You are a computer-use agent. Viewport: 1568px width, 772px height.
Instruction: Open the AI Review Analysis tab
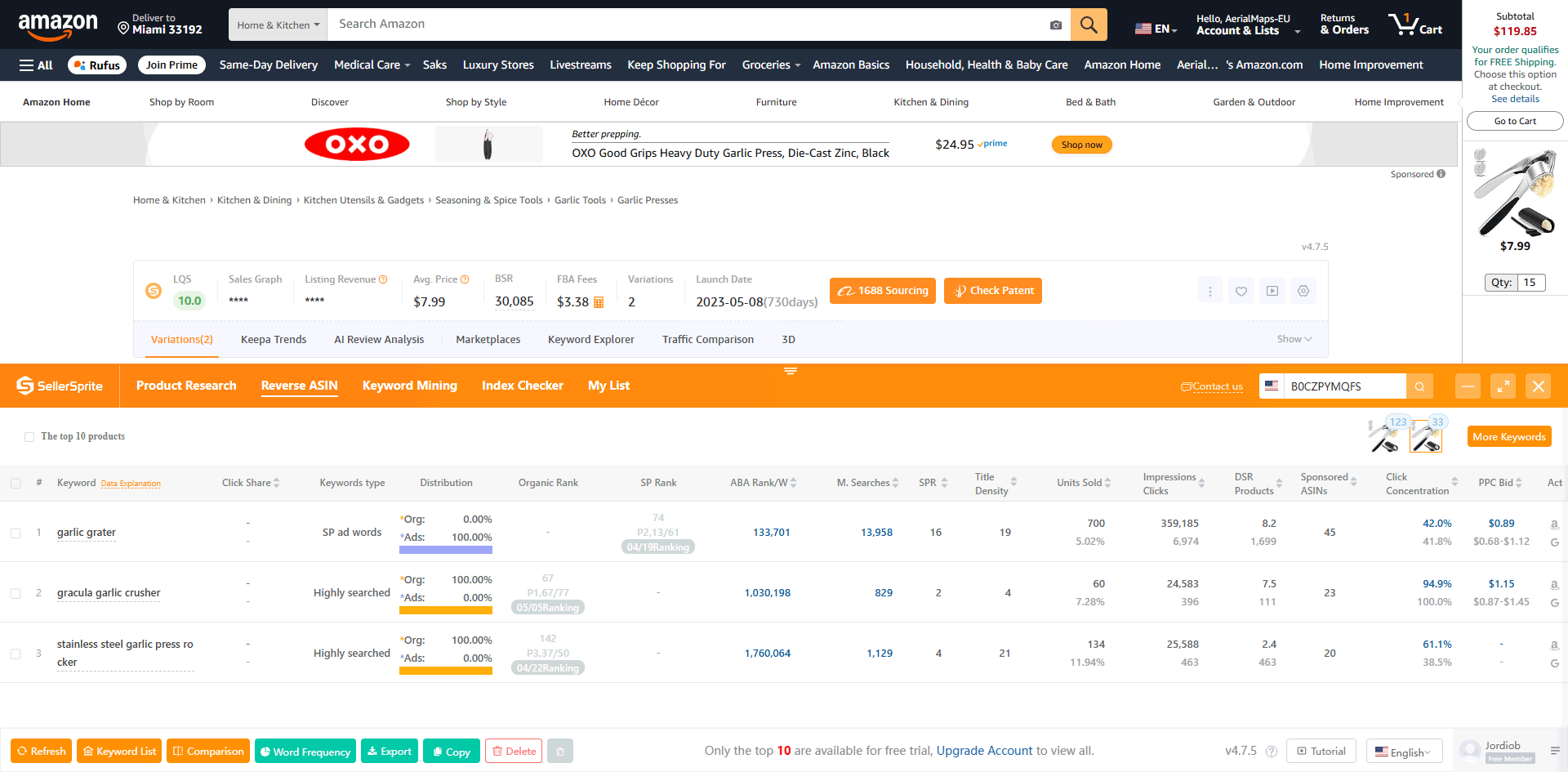[379, 340]
